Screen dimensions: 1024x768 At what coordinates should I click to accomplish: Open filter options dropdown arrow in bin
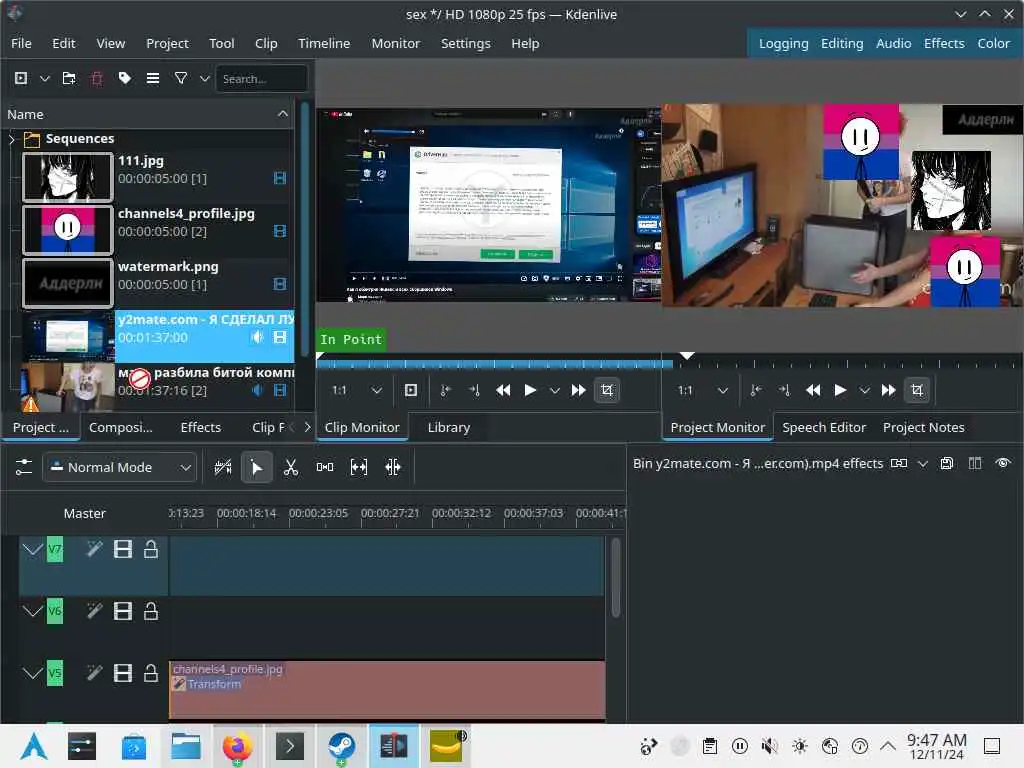[x=204, y=78]
